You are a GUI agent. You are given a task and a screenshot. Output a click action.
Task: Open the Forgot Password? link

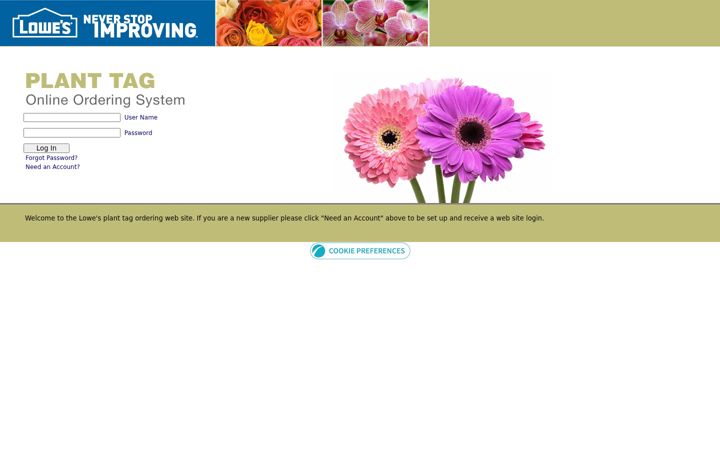(x=51, y=158)
